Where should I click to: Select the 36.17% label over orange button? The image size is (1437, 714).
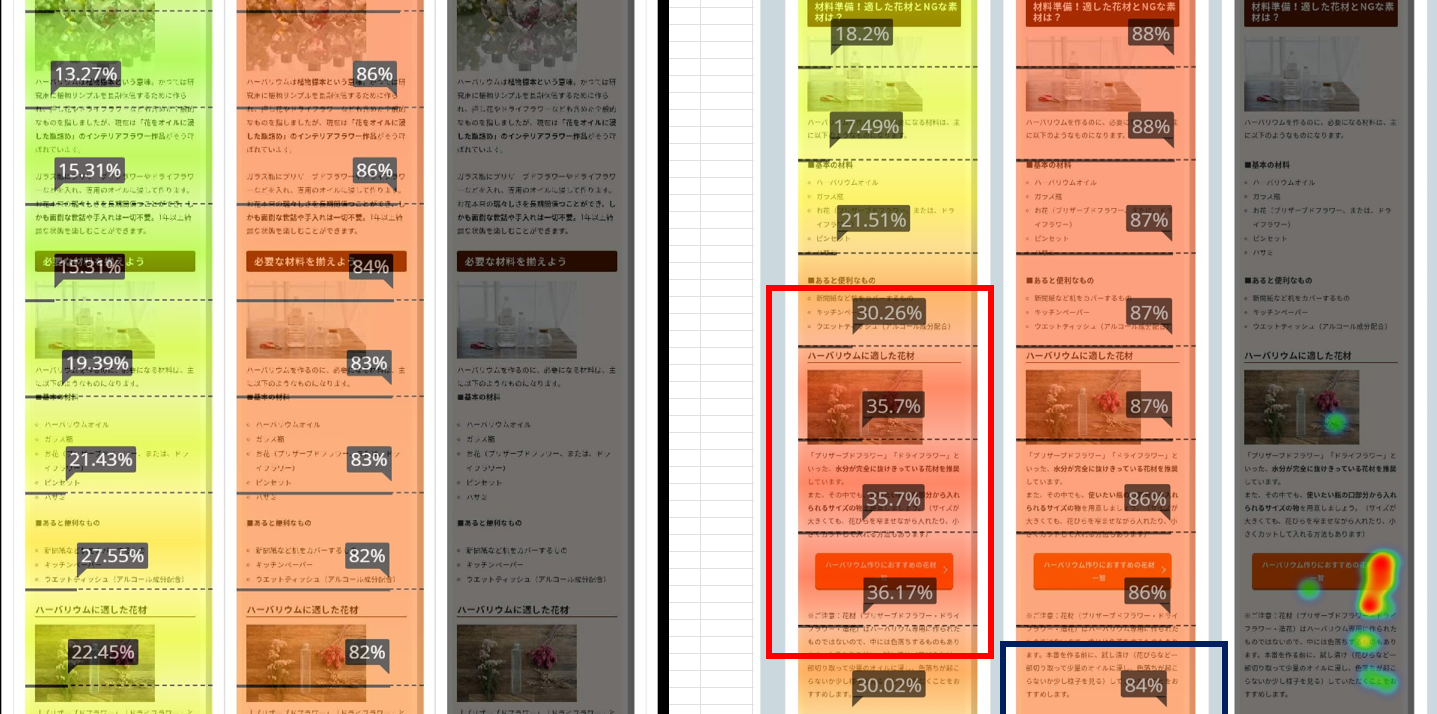click(899, 592)
